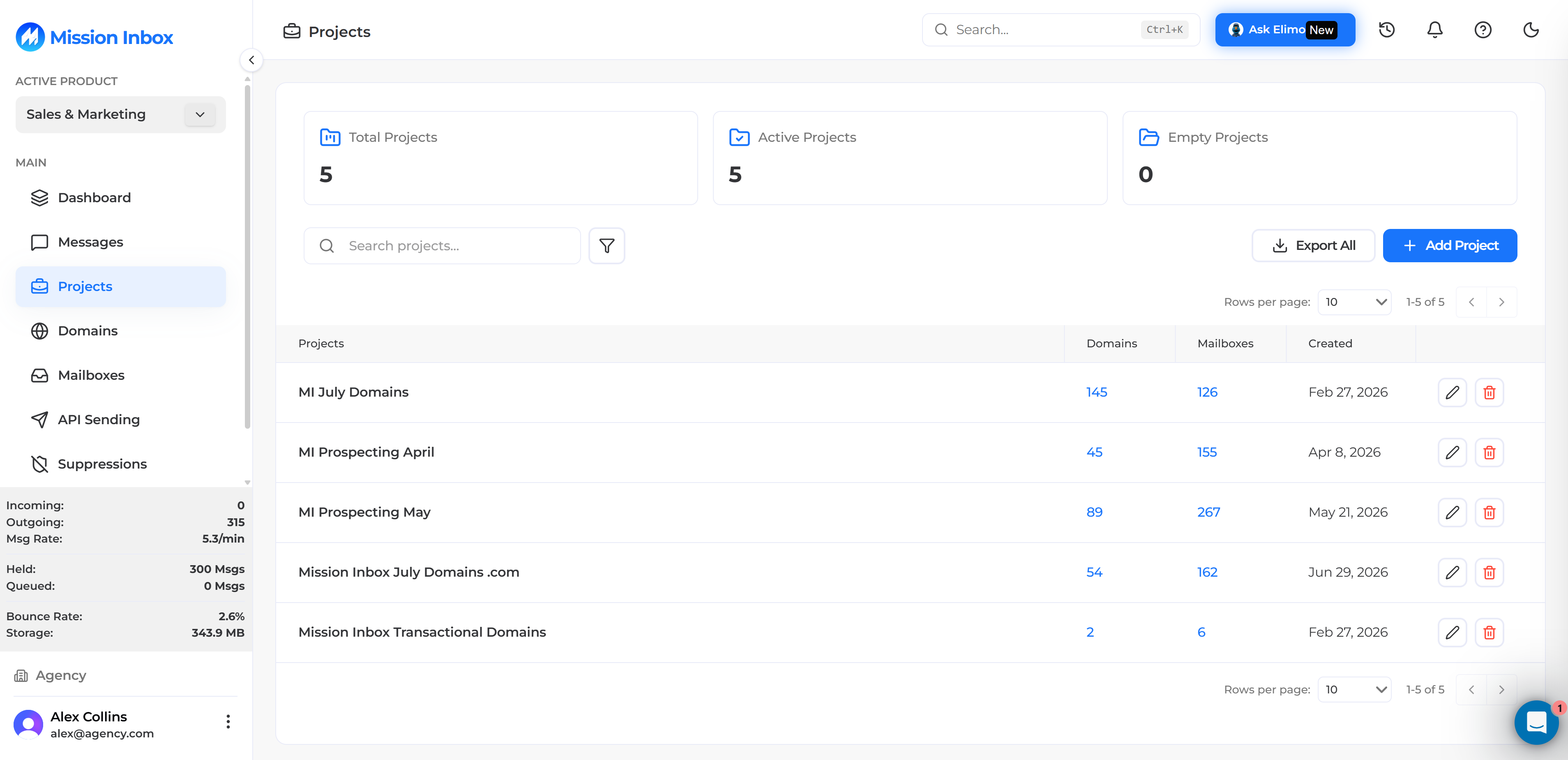Image resolution: width=1568 pixels, height=760 pixels.
Task: Edit Mission Inbox Transactional Domains project
Action: (1453, 633)
